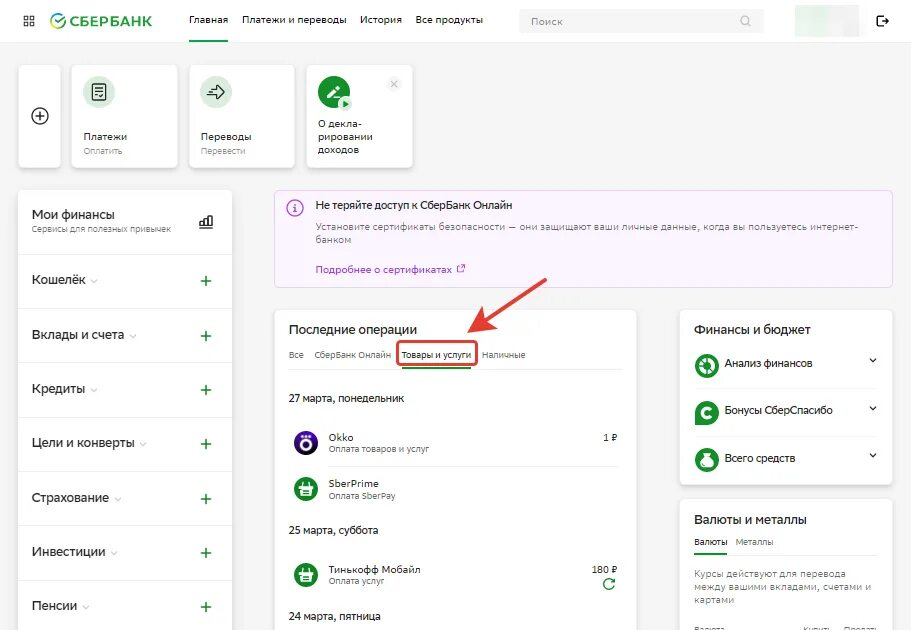Open the Тинькофф Мобайл transaction name
Viewport: 911px width, 630px height.
(374, 570)
